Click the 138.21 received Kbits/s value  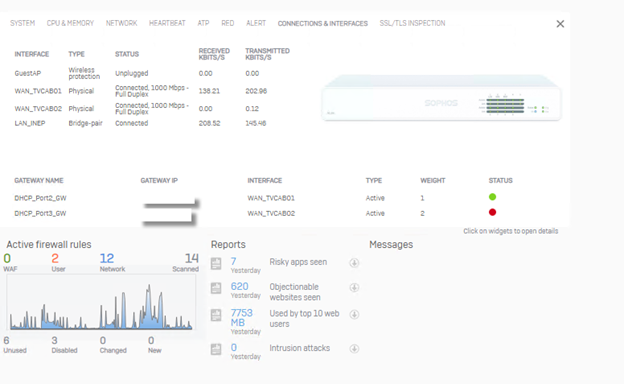pos(209,91)
